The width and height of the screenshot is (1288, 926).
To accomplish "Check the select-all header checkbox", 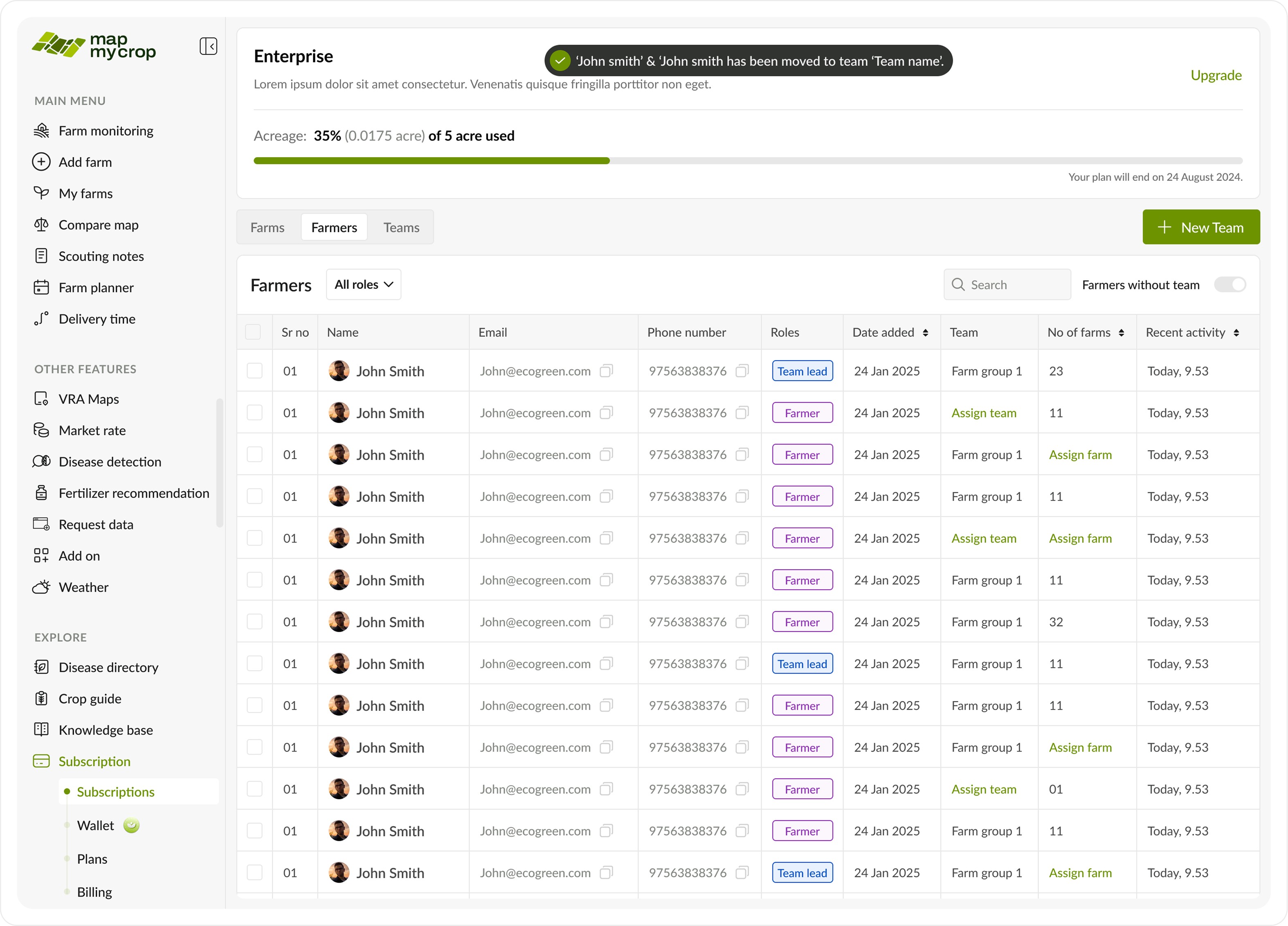I will pyautogui.click(x=253, y=332).
